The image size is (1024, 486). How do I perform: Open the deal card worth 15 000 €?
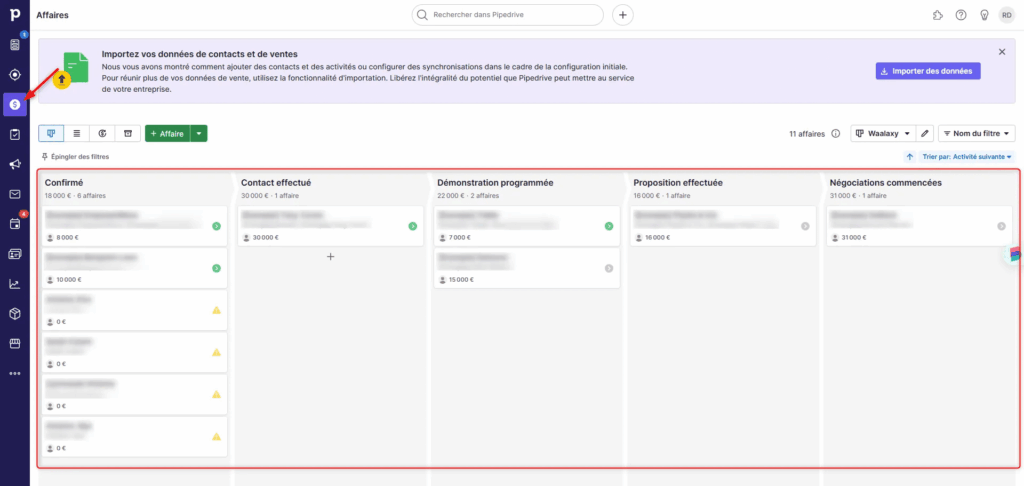point(527,268)
